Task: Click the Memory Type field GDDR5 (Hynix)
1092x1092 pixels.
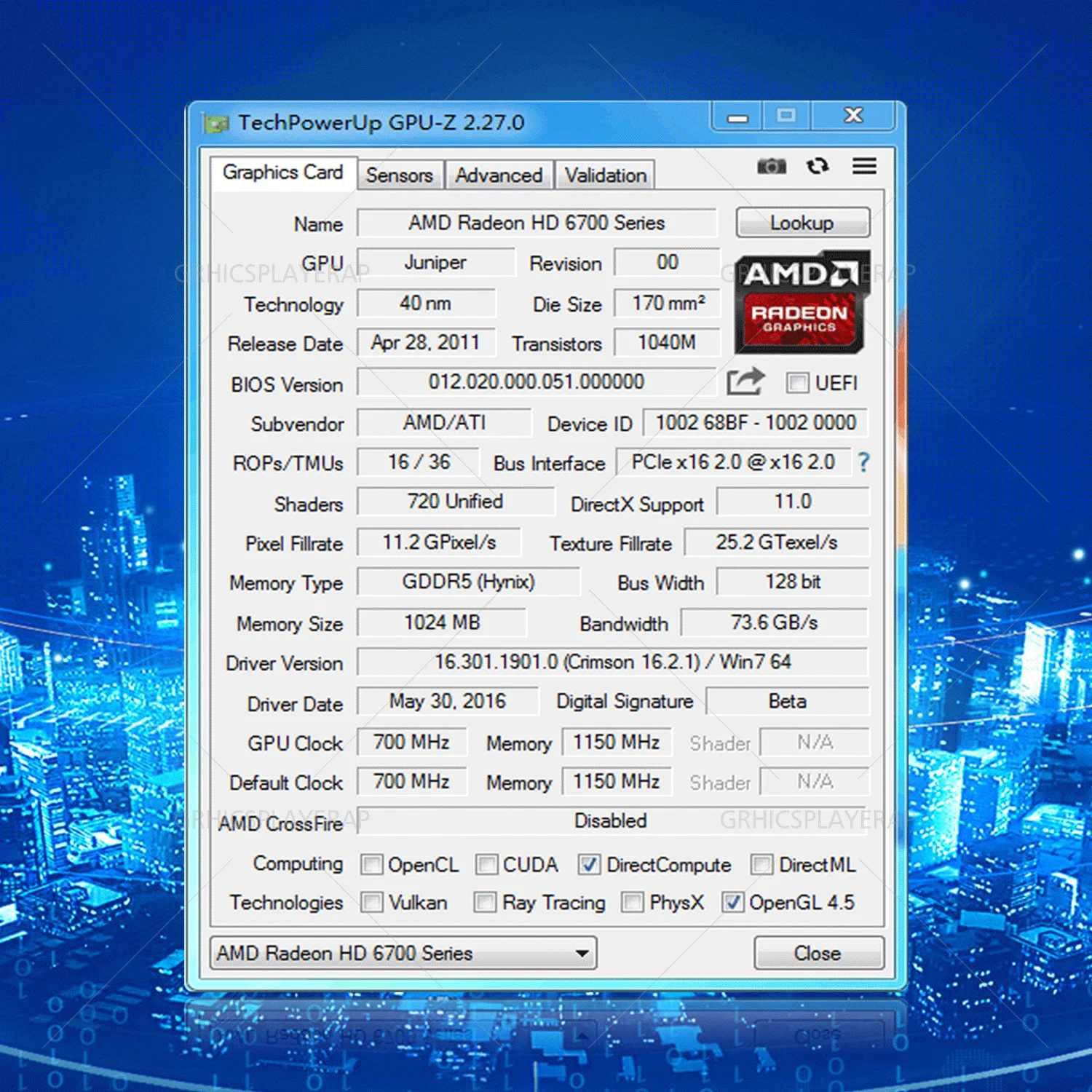Action: pos(469,581)
